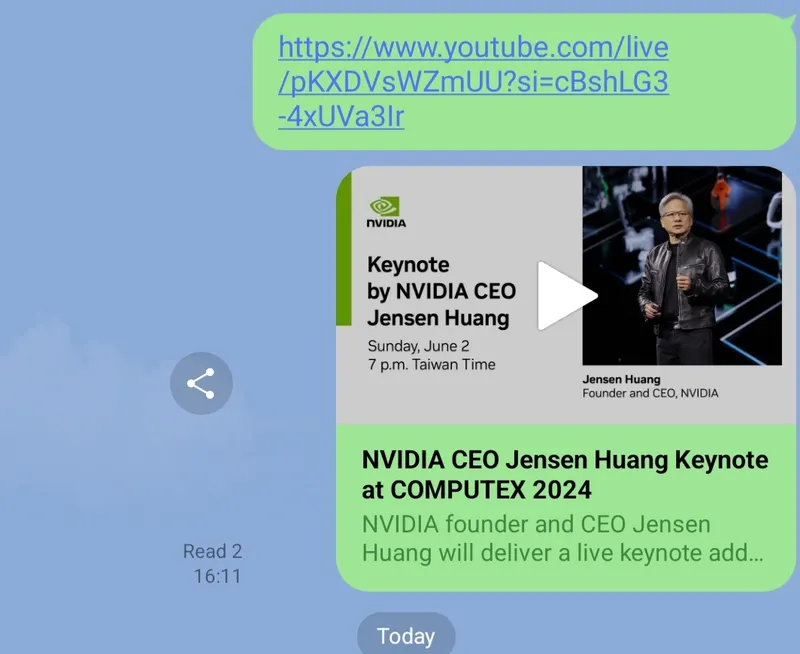Tap the share icon beside the message

[201, 383]
